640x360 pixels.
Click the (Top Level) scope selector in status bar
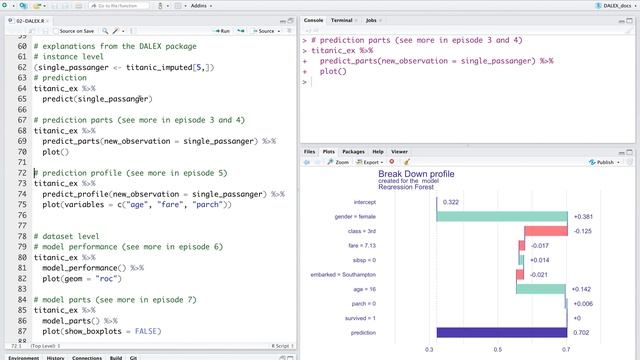(45, 346)
